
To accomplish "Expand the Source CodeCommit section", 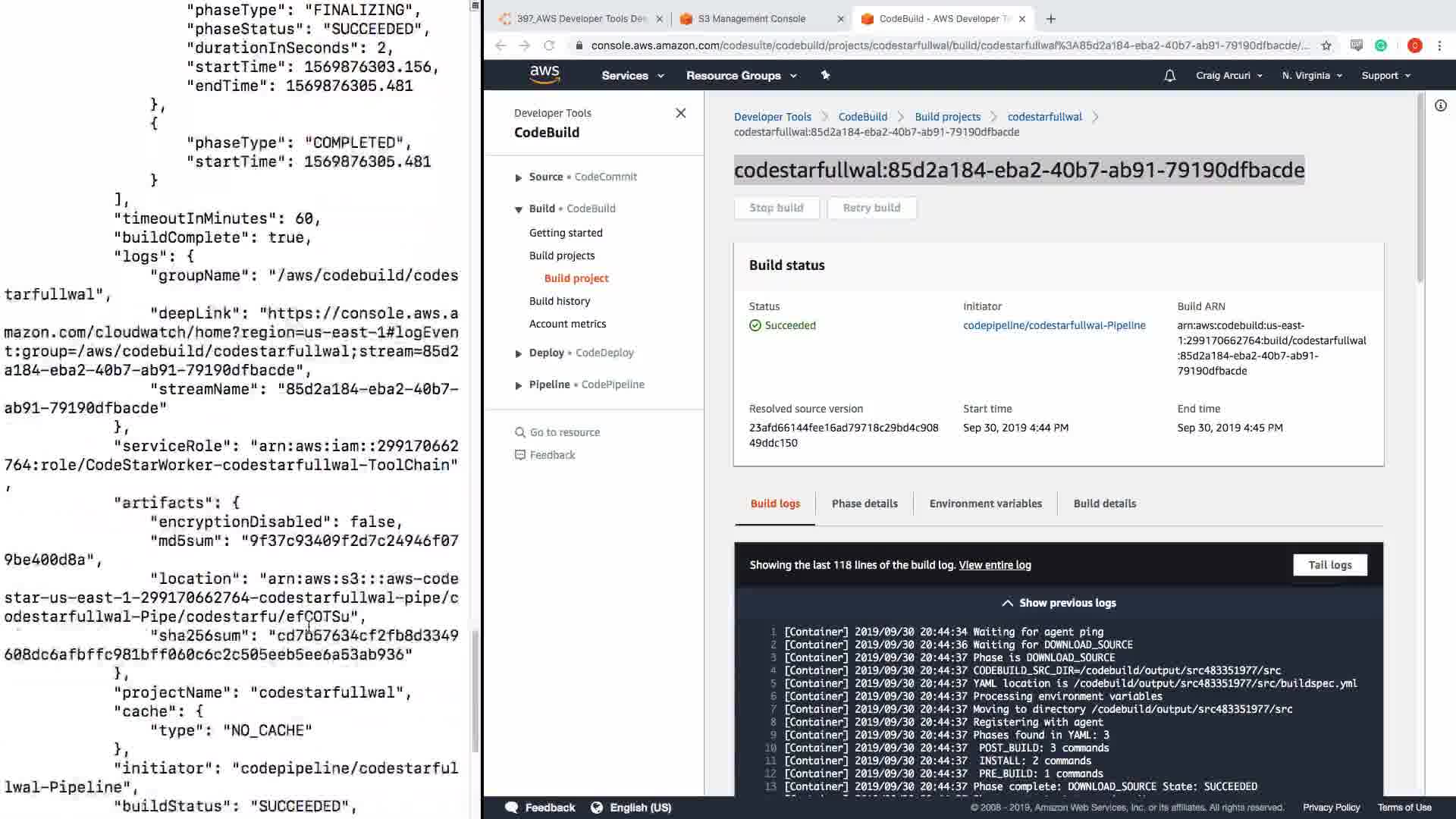I will click(x=519, y=177).
